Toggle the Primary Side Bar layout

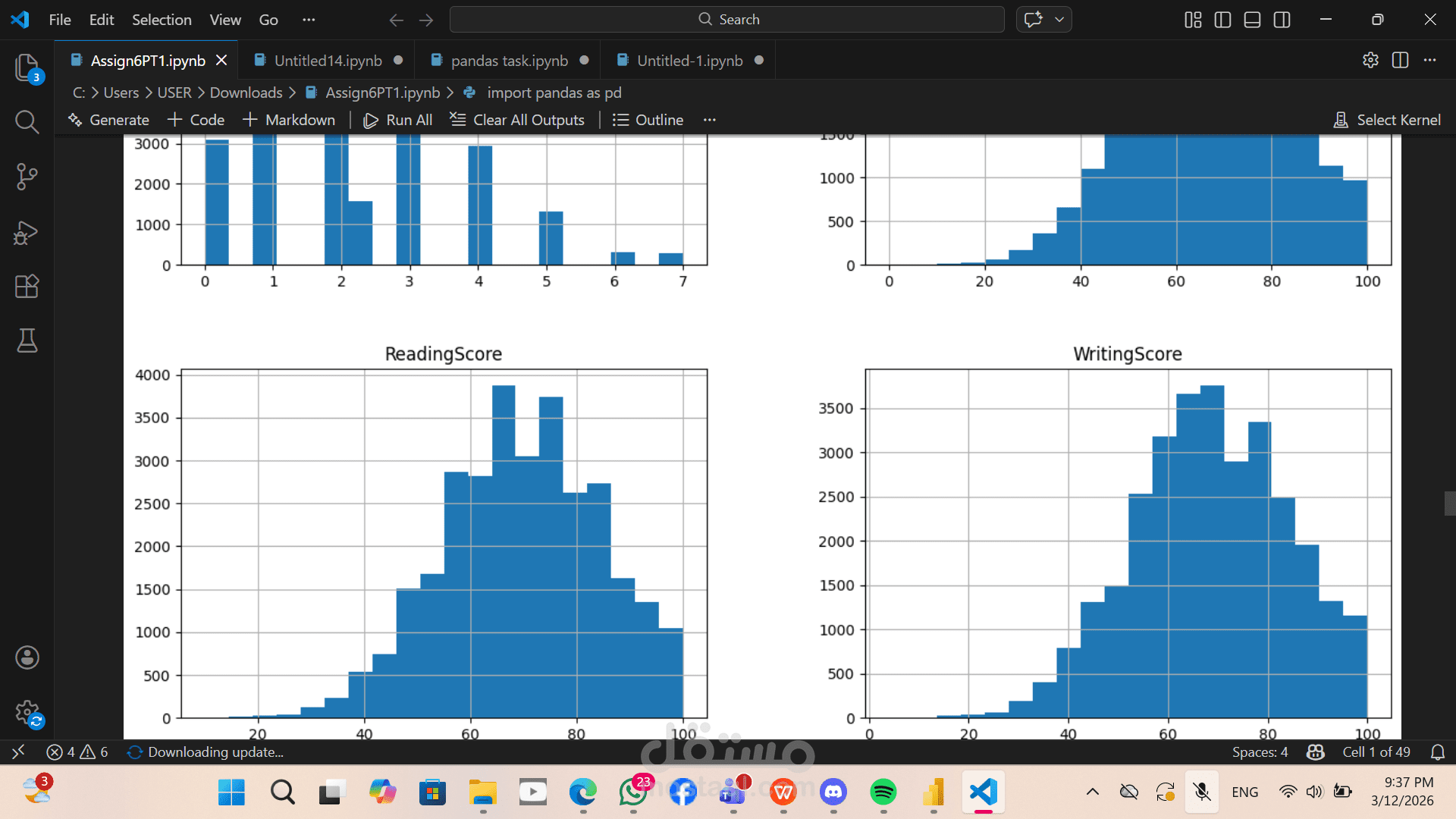click(1222, 20)
